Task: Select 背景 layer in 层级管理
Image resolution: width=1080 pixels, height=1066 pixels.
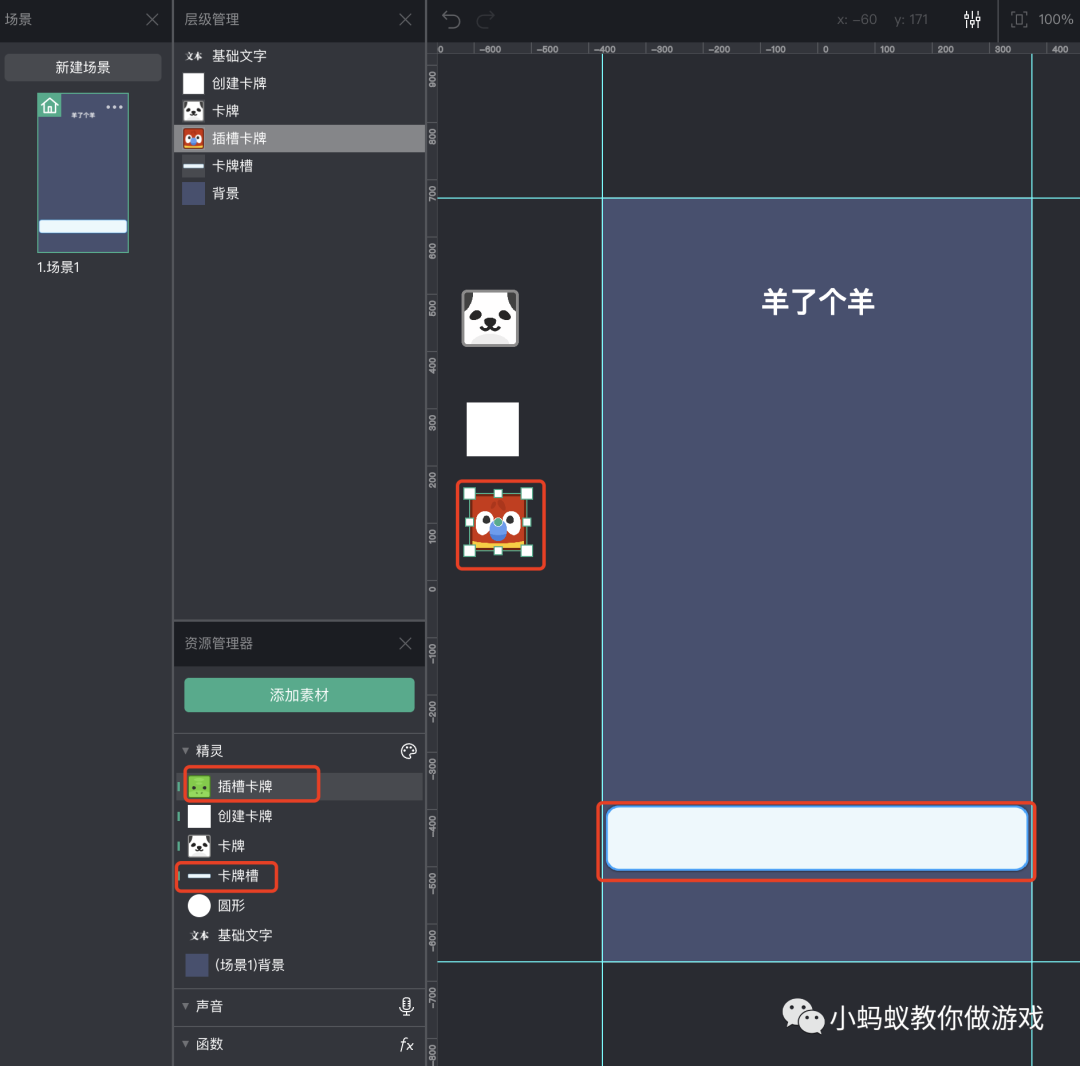Action: 299,194
